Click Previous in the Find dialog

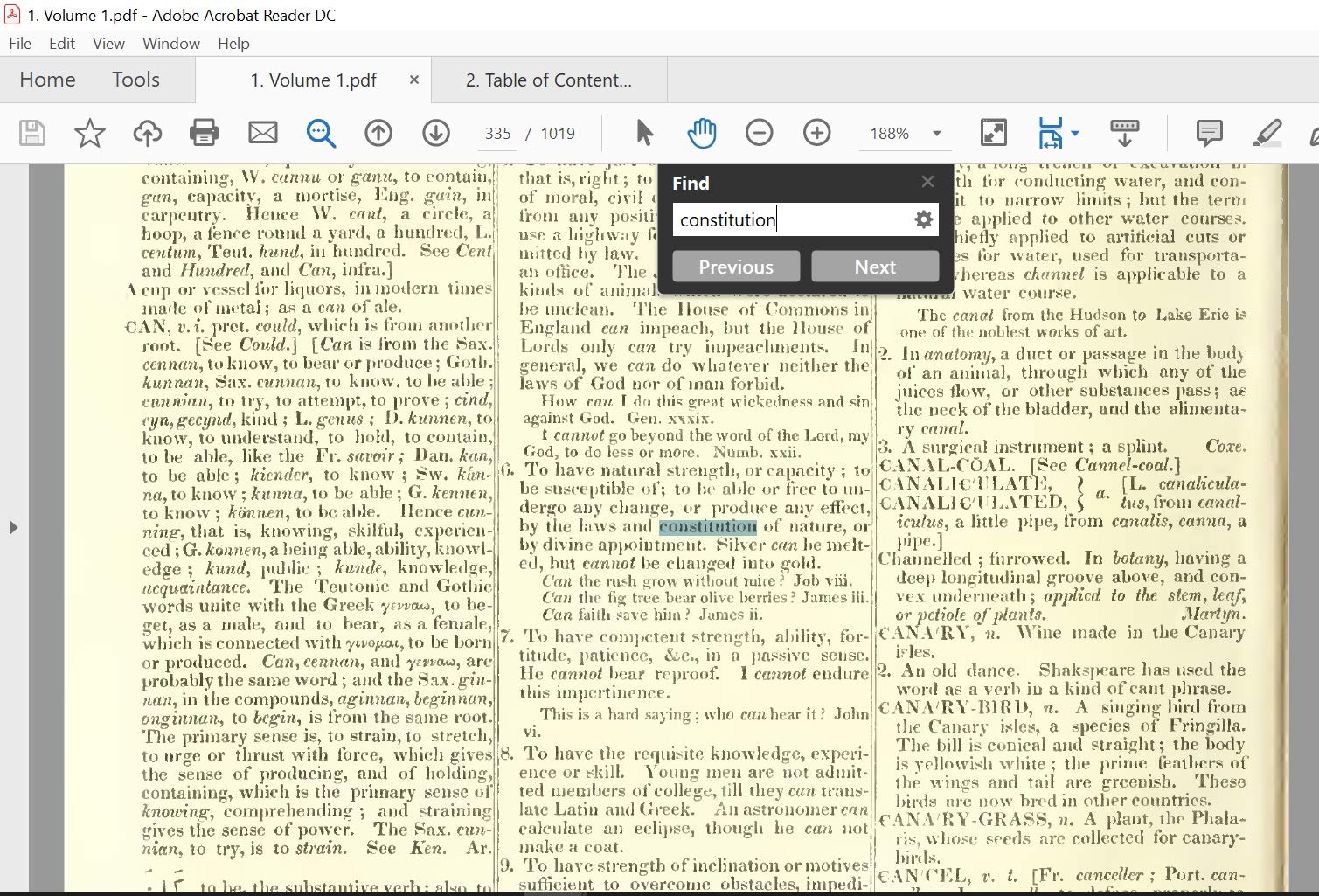click(x=735, y=267)
